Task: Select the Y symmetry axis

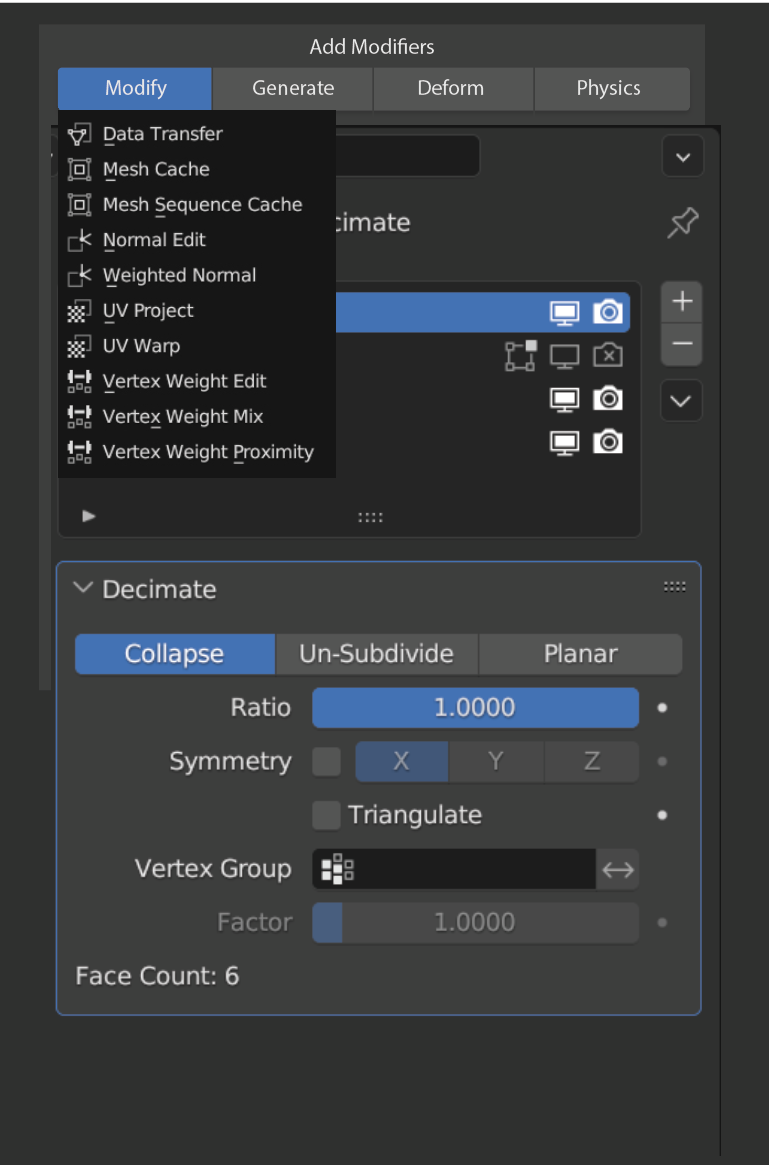Action: click(x=496, y=762)
